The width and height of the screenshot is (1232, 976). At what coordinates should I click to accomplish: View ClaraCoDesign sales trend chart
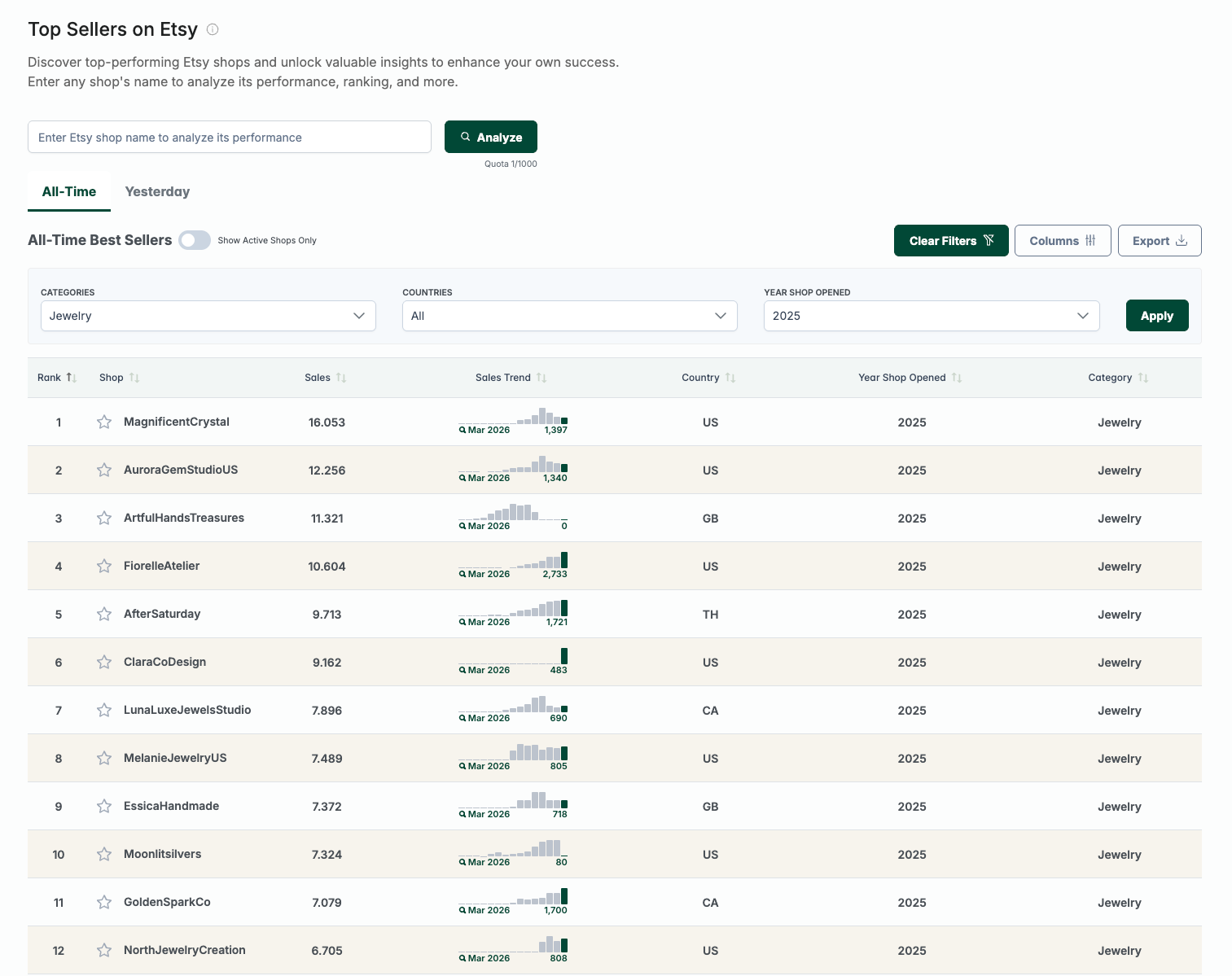513,661
